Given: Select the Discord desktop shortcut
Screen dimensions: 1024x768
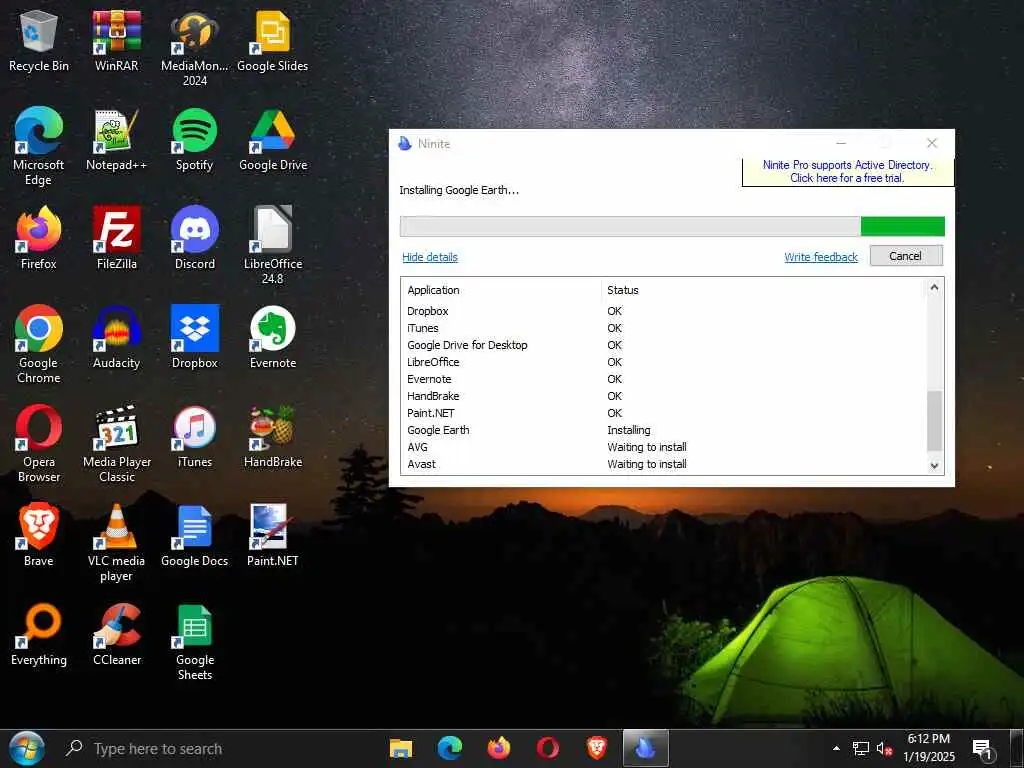Looking at the screenshot, I should click(x=195, y=239).
